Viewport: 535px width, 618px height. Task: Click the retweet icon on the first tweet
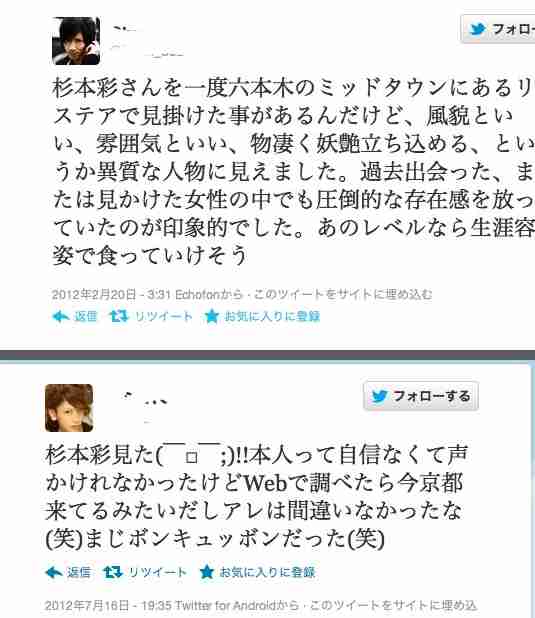click(x=119, y=316)
